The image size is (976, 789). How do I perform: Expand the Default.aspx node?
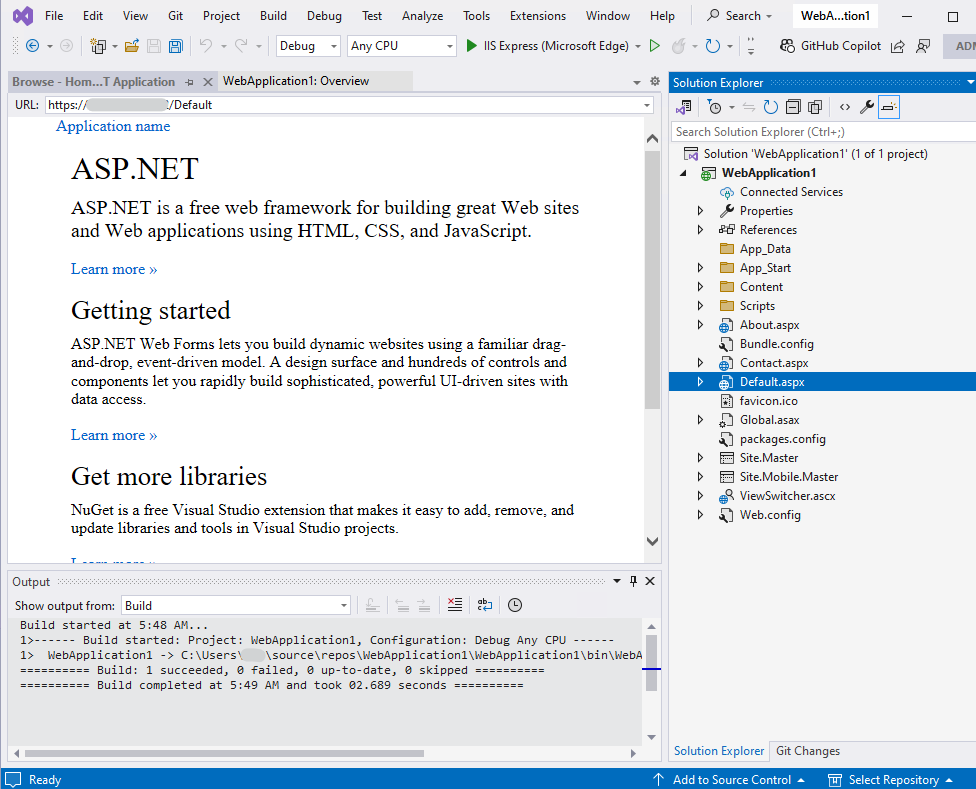[x=700, y=381]
